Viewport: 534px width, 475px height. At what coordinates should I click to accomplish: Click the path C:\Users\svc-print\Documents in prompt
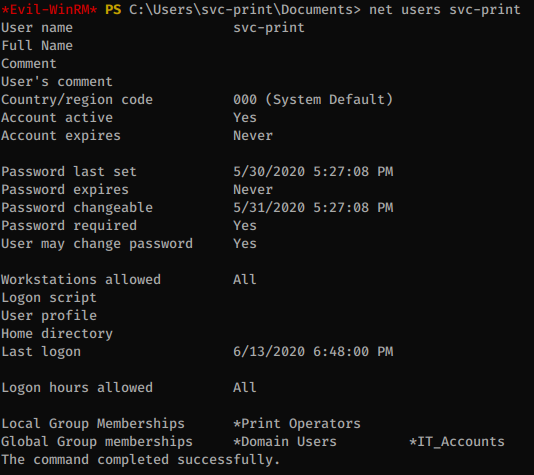tap(245, 10)
